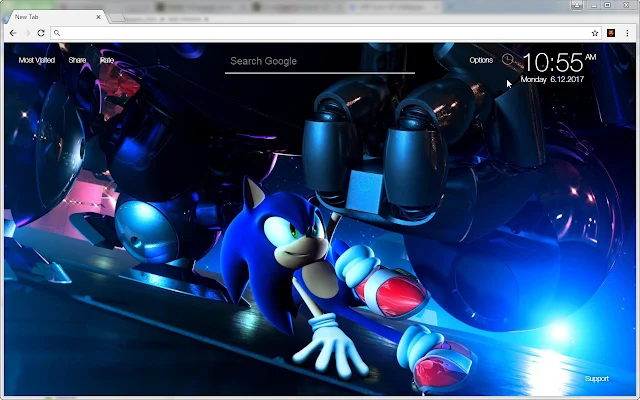
Task: Select the New Tab tab
Action: tap(55, 17)
